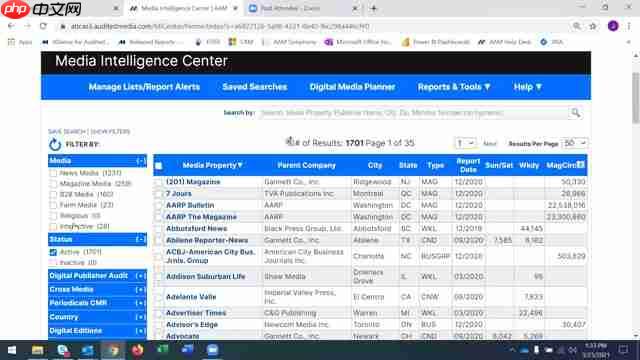Click into the Search by input field

[x=413, y=113]
